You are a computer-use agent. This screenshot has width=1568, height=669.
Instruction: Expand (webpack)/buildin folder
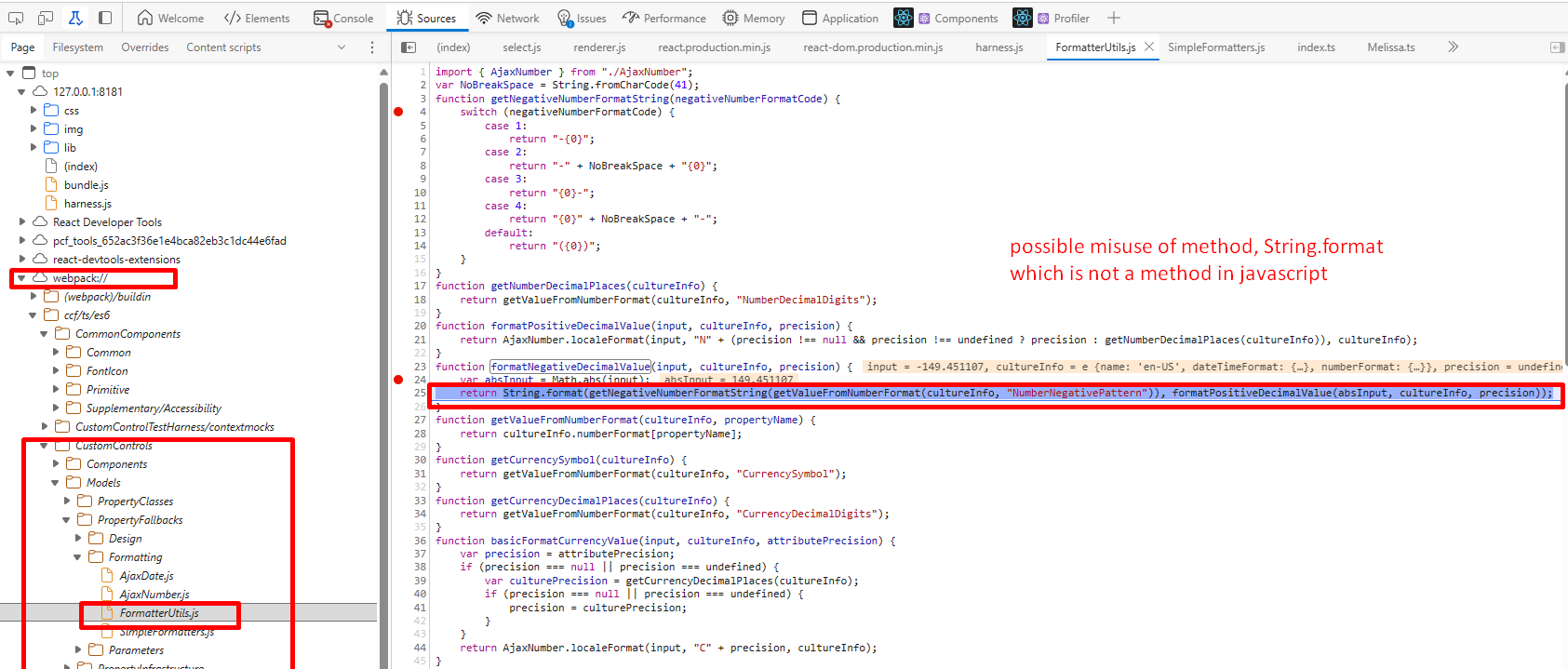(34, 297)
